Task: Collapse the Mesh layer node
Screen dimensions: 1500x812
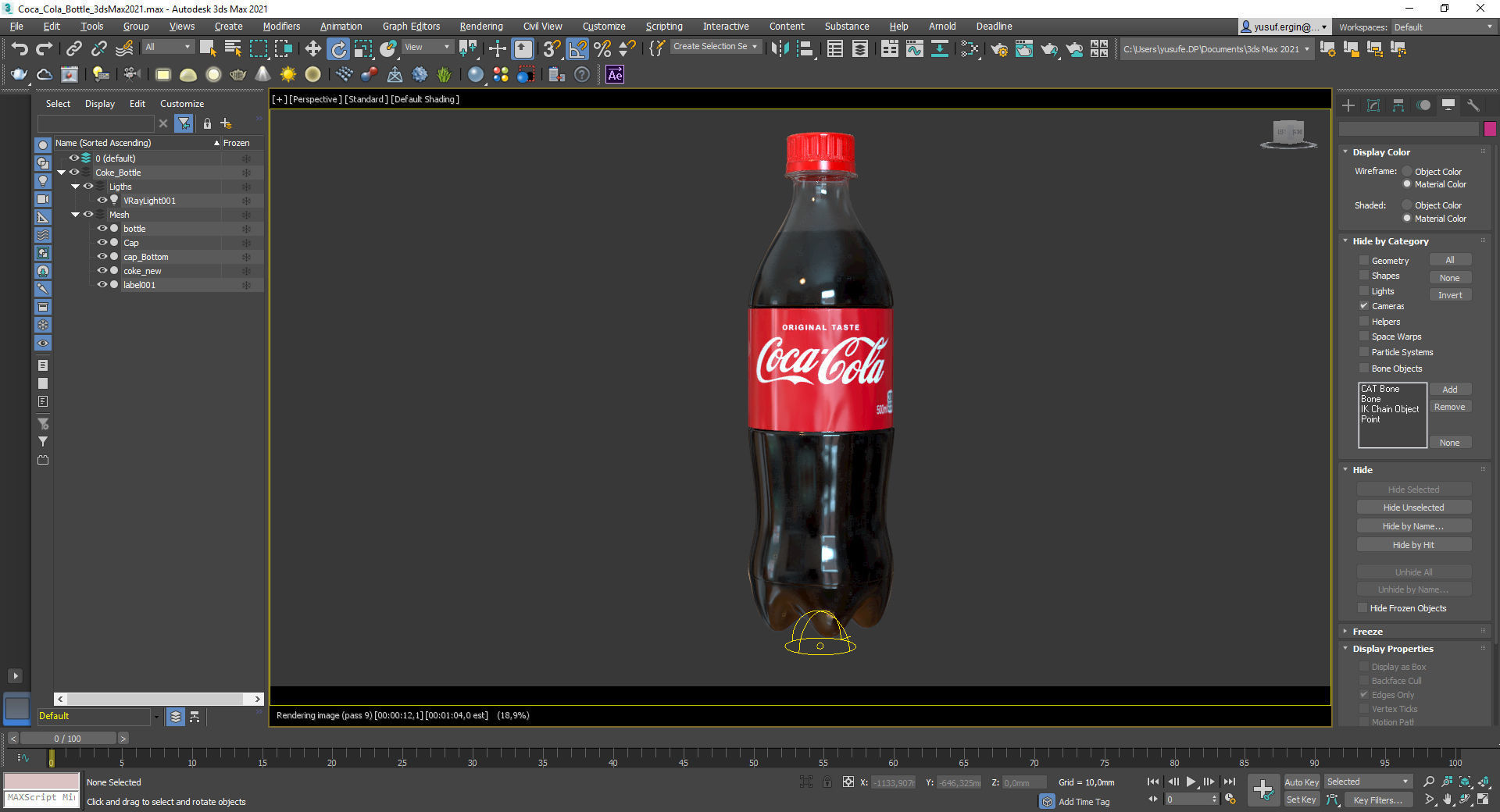Action: click(75, 215)
